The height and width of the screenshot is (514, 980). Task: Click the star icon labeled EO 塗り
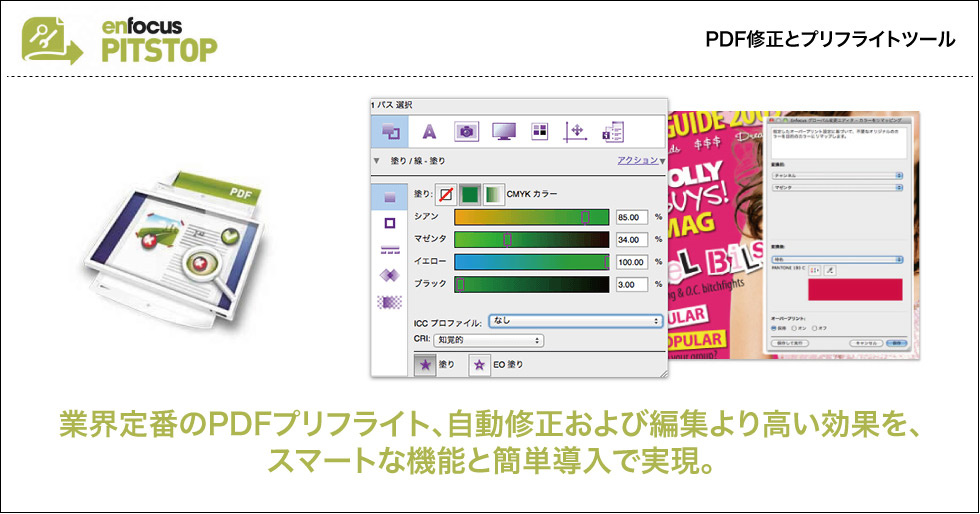(479, 365)
